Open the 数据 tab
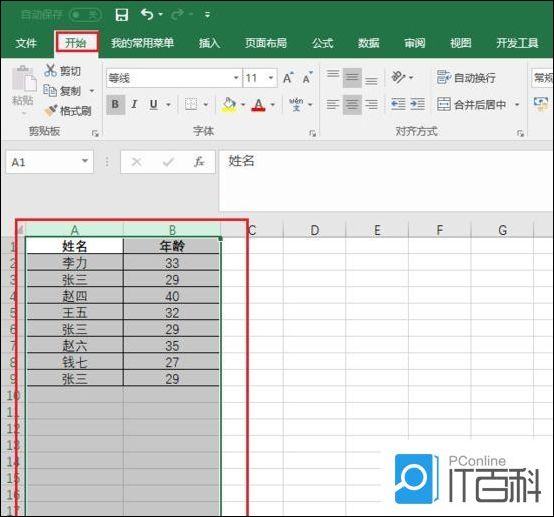Viewport: 554px width, 517px height. [x=369, y=43]
